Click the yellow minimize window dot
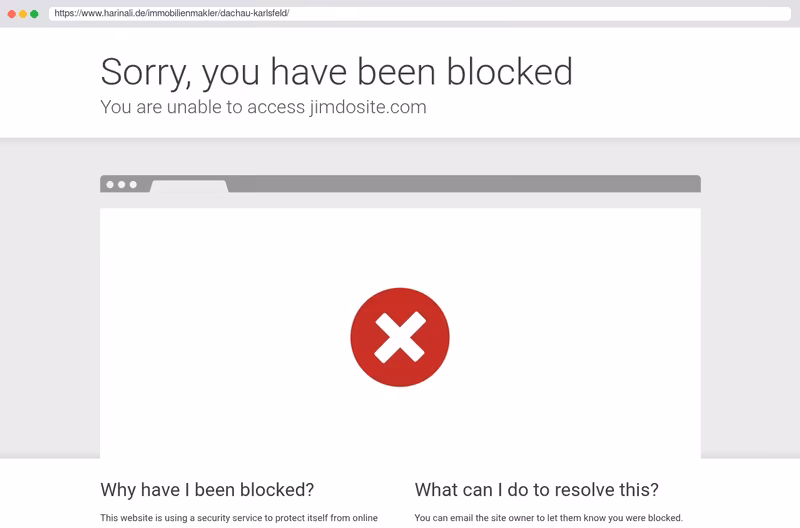Image resolution: width=800 pixels, height=528 pixels. [23, 14]
